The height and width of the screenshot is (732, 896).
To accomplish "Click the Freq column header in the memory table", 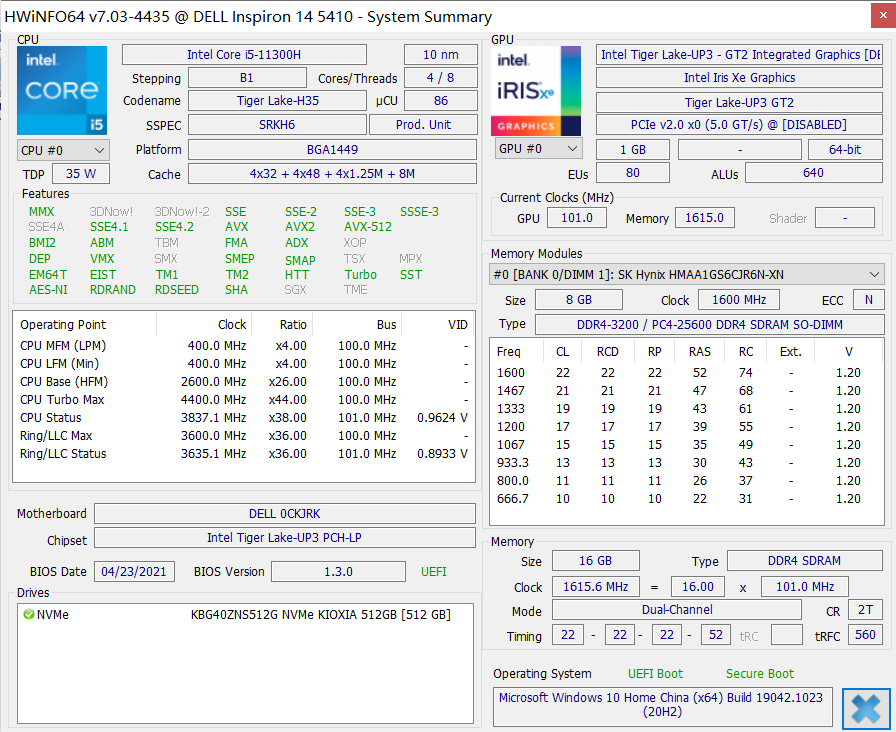I will click(x=508, y=352).
